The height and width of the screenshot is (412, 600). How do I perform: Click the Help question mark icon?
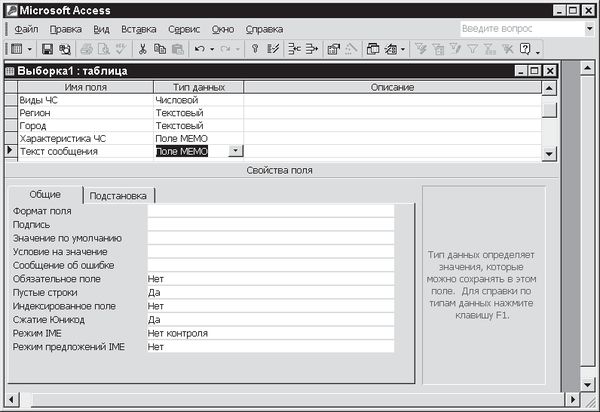click(x=526, y=48)
